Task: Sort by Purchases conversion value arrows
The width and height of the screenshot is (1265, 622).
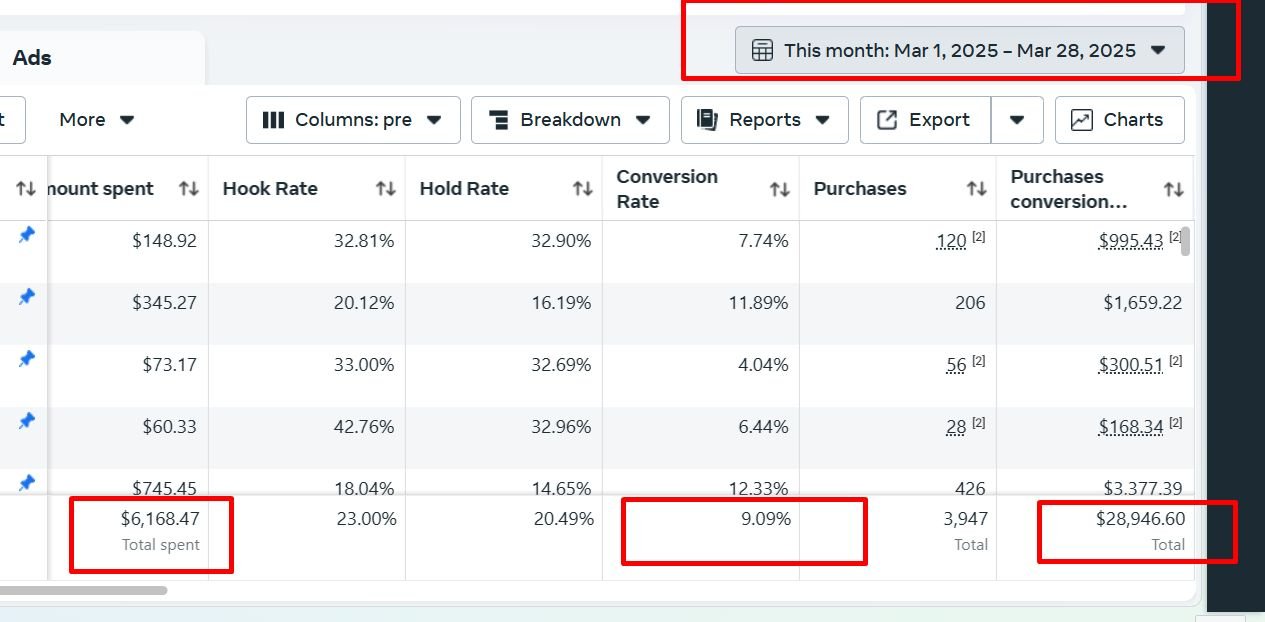Action: tap(1173, 189)
